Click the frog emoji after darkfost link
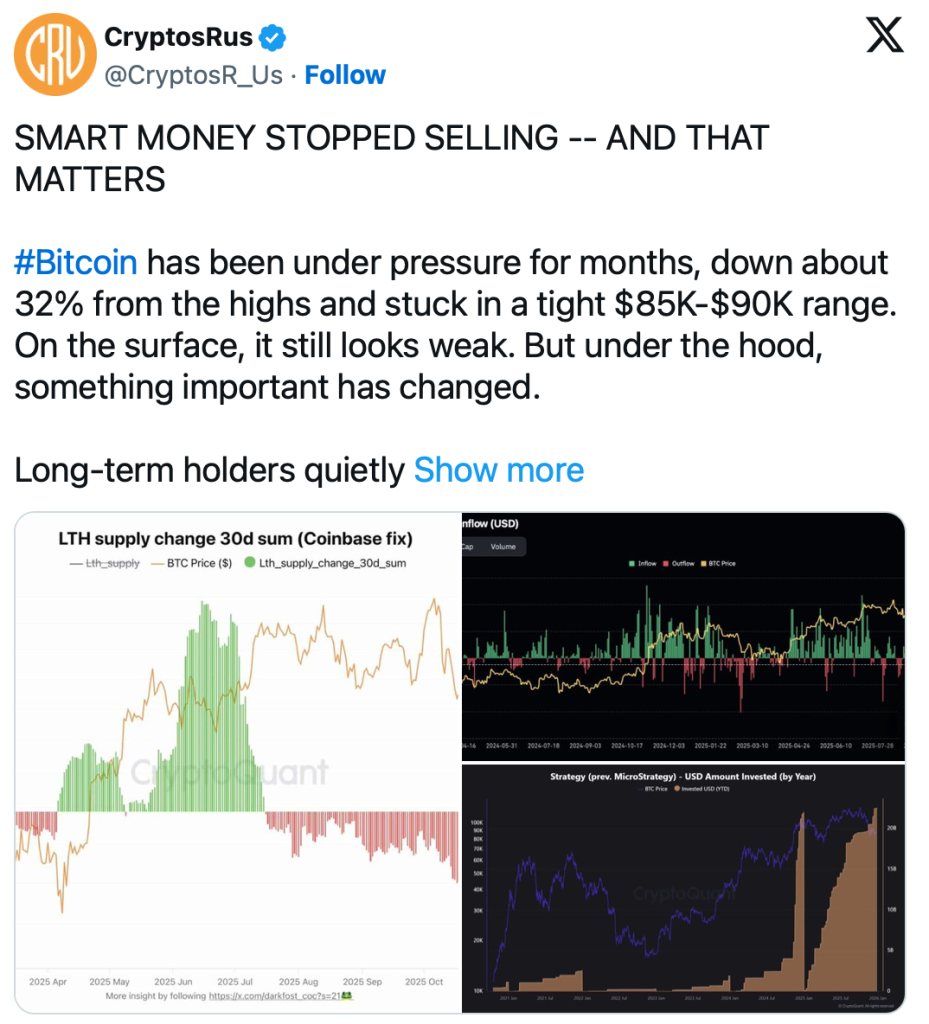Screen dimensions: 929x1024 (x=347, y=997)
